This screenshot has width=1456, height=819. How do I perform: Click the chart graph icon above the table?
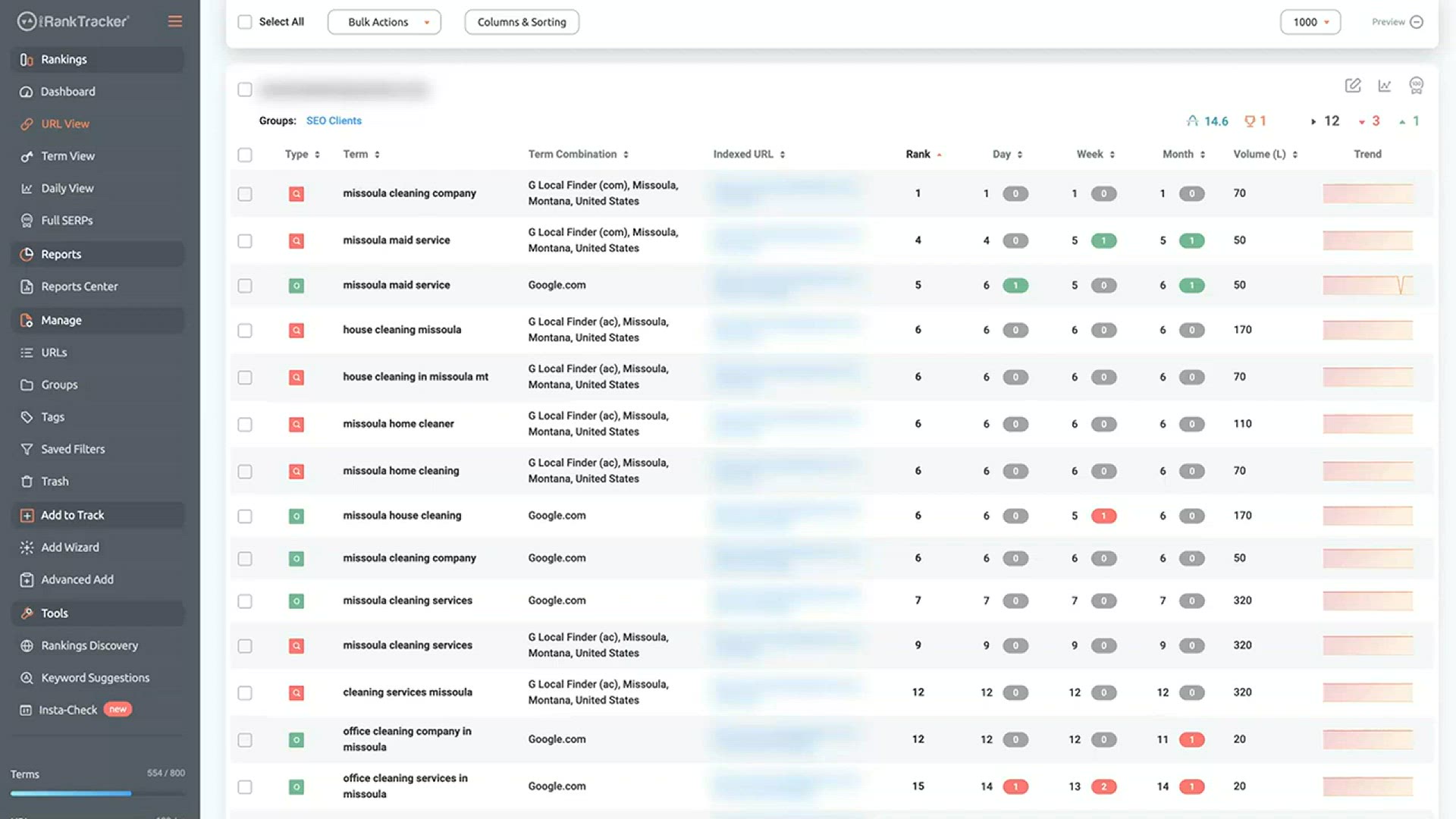[1385, 86]
